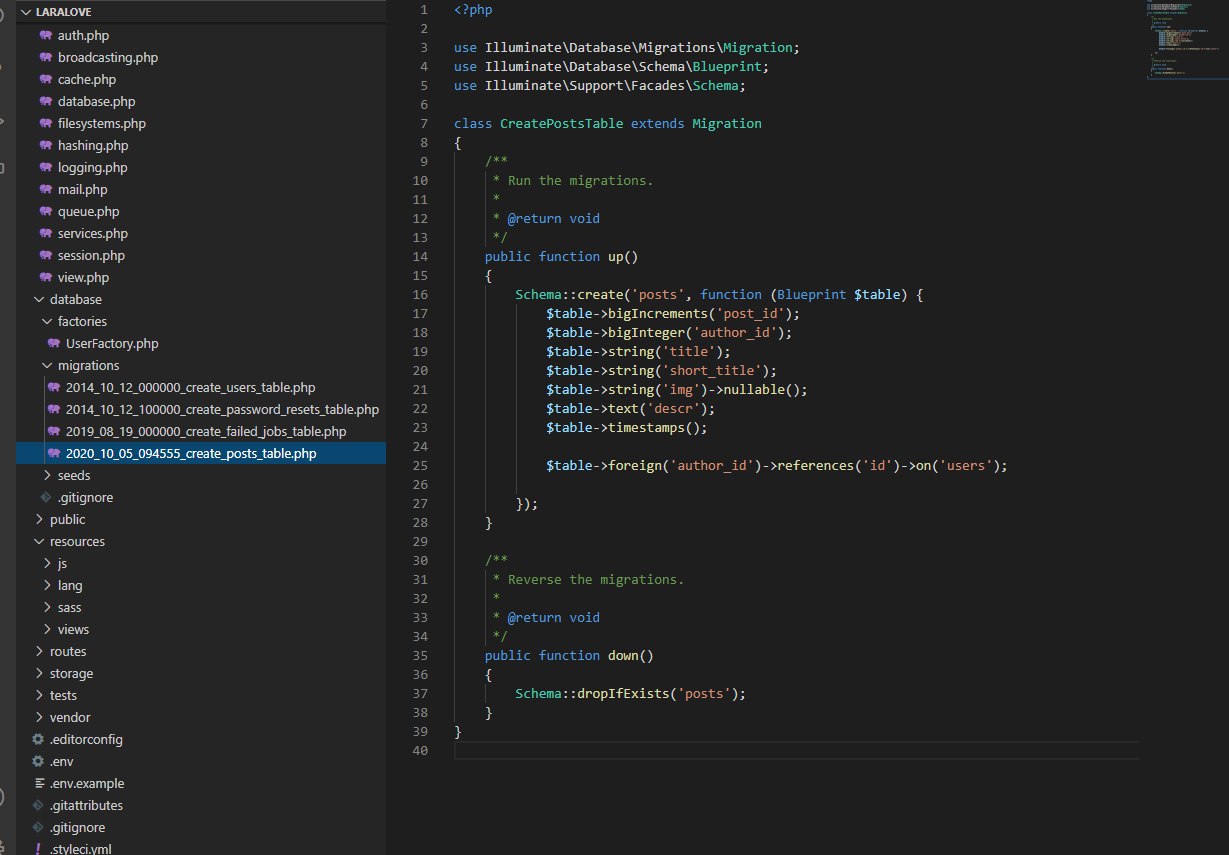
Task: Open .styleci.yml file
Action: (81, 849)
